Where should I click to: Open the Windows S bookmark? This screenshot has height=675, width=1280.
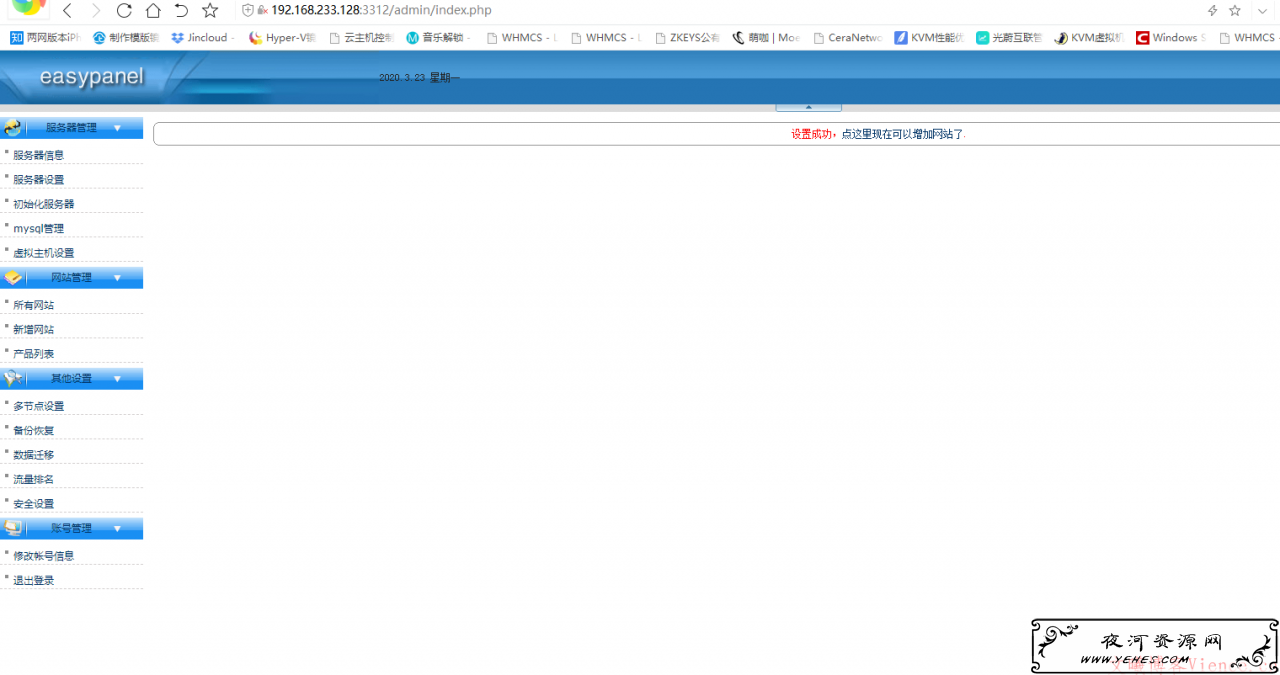tap(1170, 38)
